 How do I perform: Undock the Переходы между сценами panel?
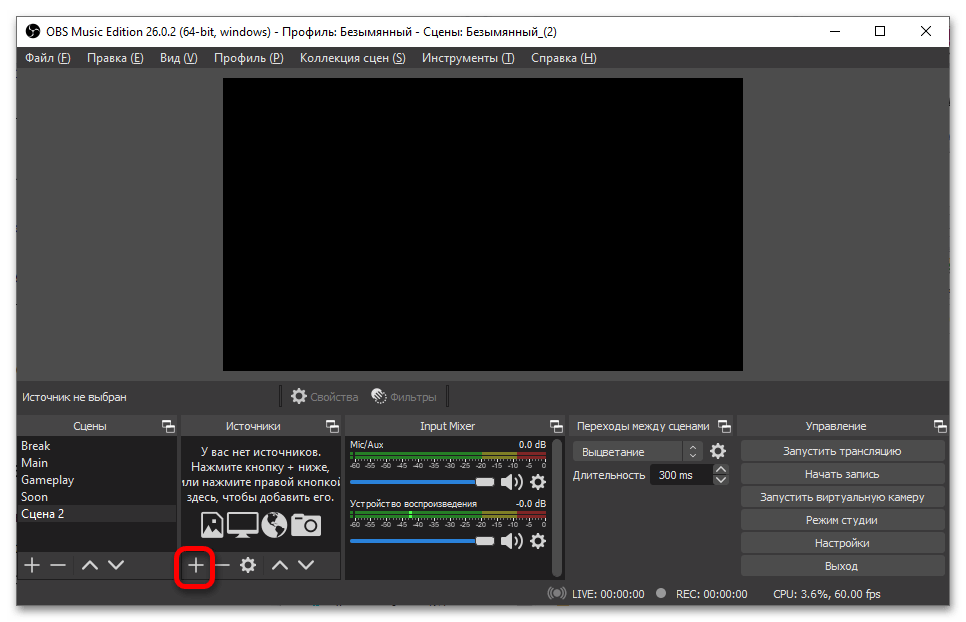tap(724, 426)
